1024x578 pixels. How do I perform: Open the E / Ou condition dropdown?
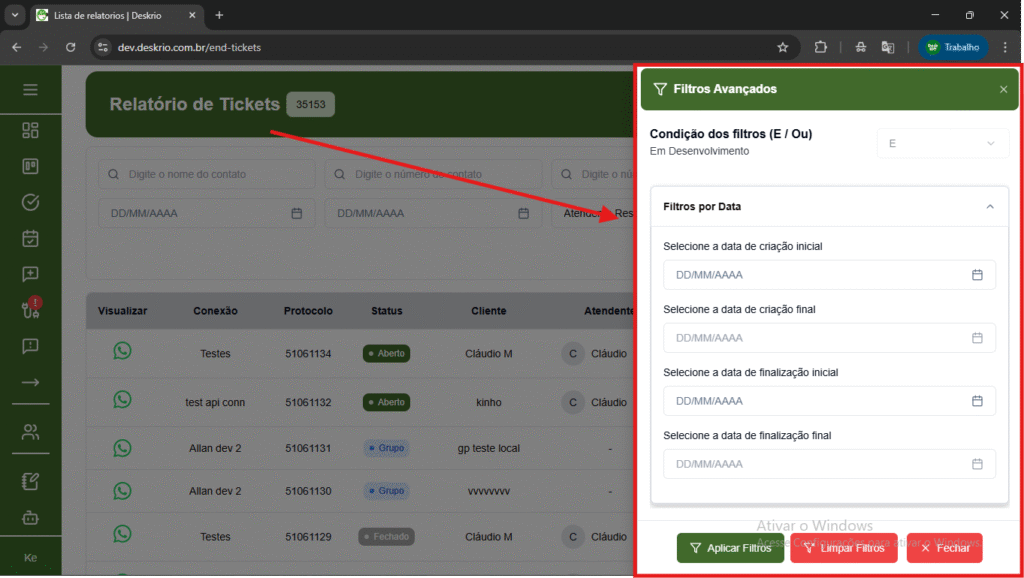click(942, 143)
